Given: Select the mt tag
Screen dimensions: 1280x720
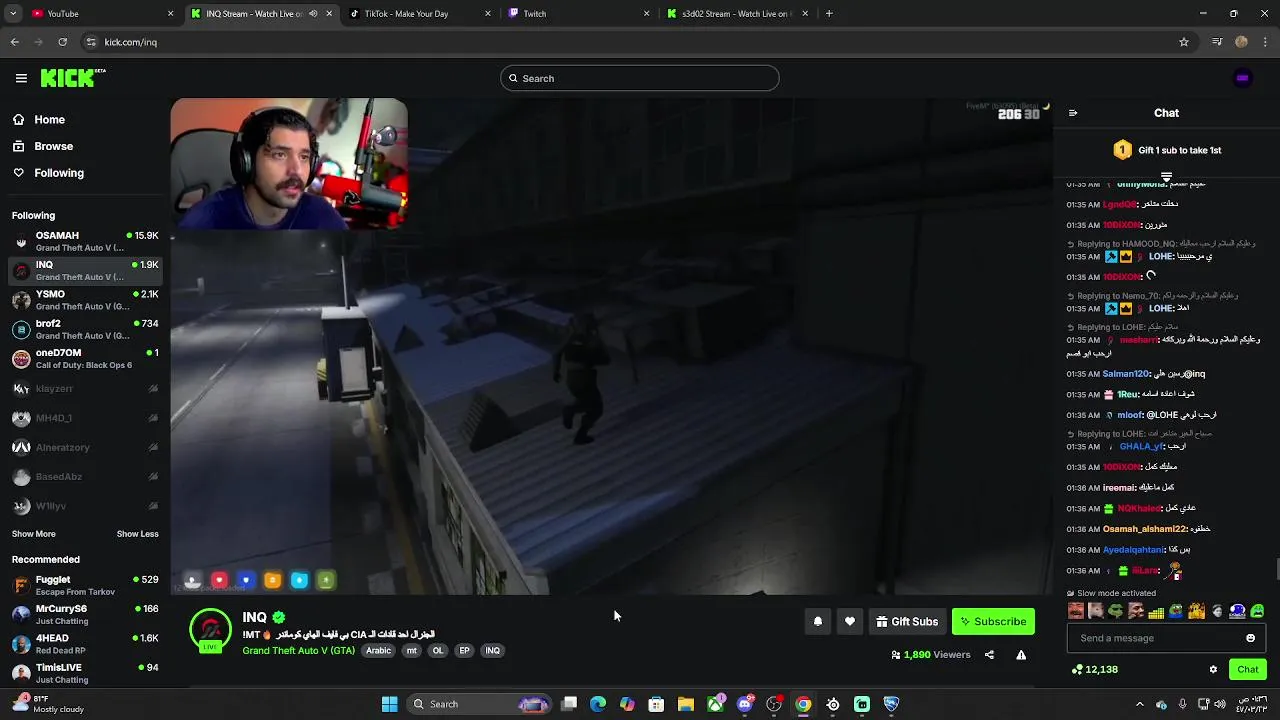Looking at the screenshot, I should coord(411,651).
